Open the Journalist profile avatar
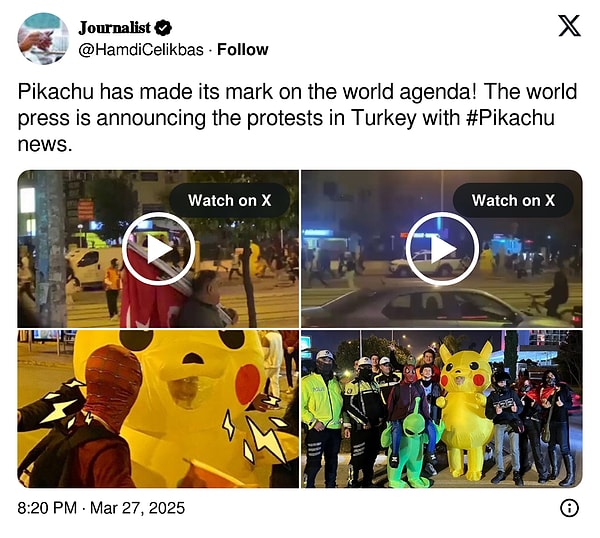Image resolution: width=600 pixels, height=538 pixels. pos(43,39)
